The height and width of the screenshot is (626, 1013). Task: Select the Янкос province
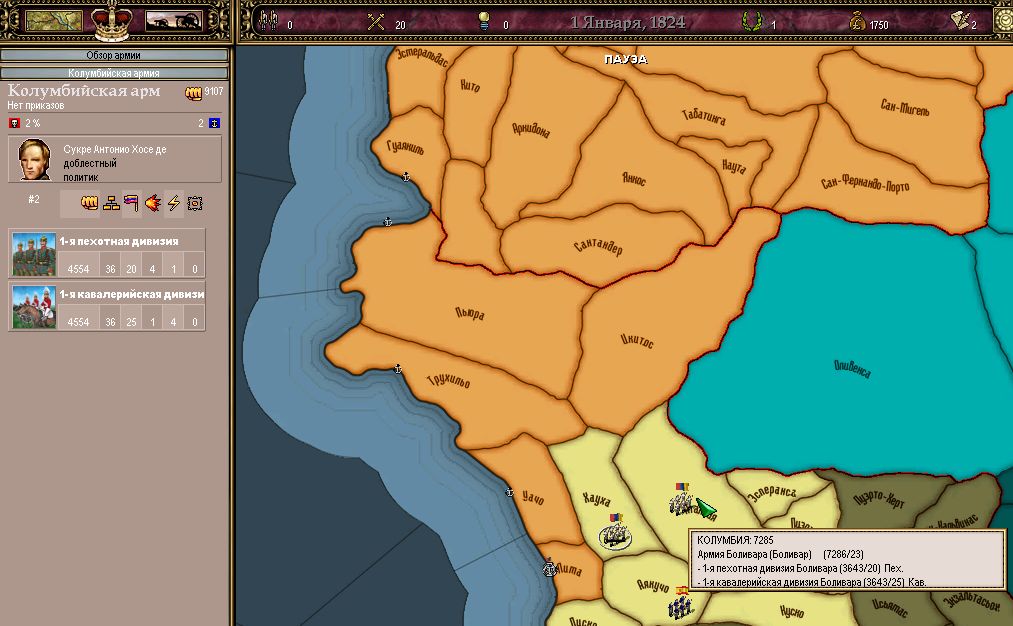point(634,178)
